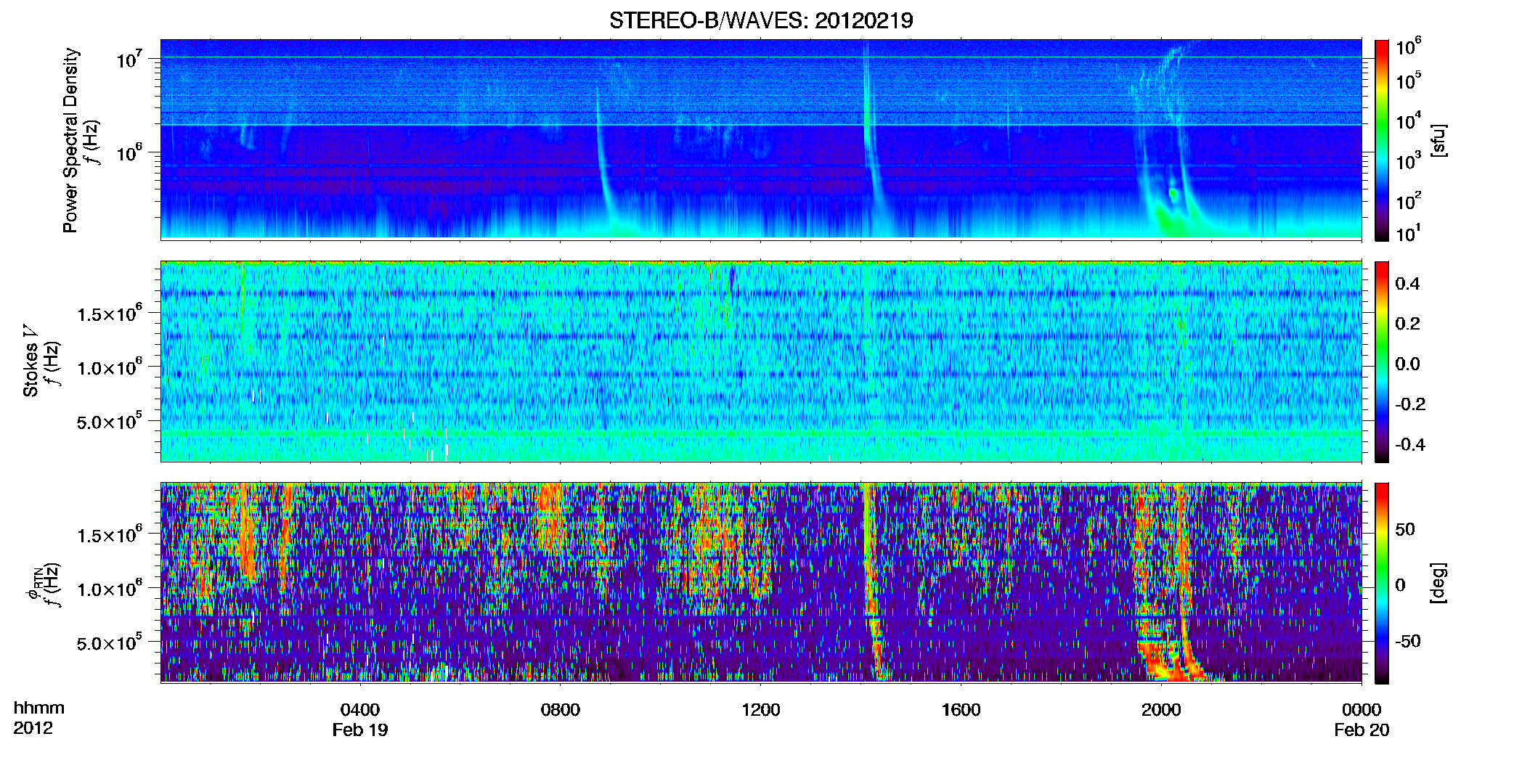Click the Feb 19 date label
This screenshot has height=784, width=1522.
[360, 730]
